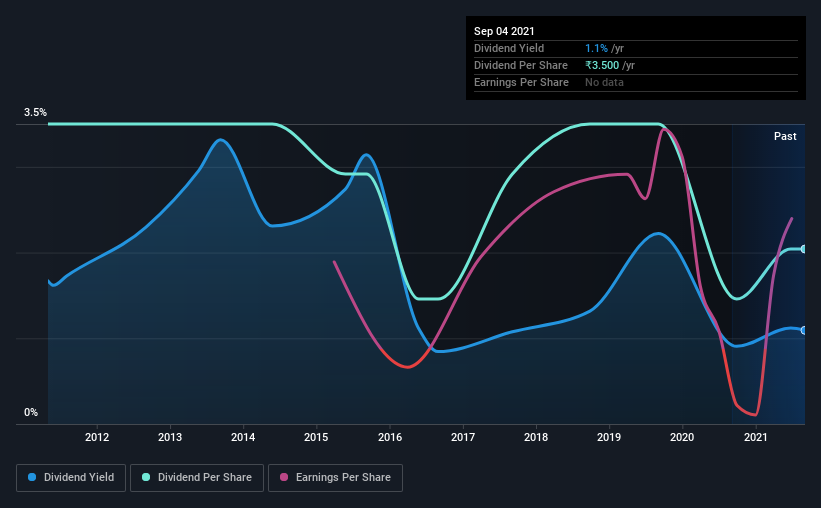This screenshot has height=508, width=821.
Task: Click the Dividend Yield endpoint marker
Action: click(803, 330)
